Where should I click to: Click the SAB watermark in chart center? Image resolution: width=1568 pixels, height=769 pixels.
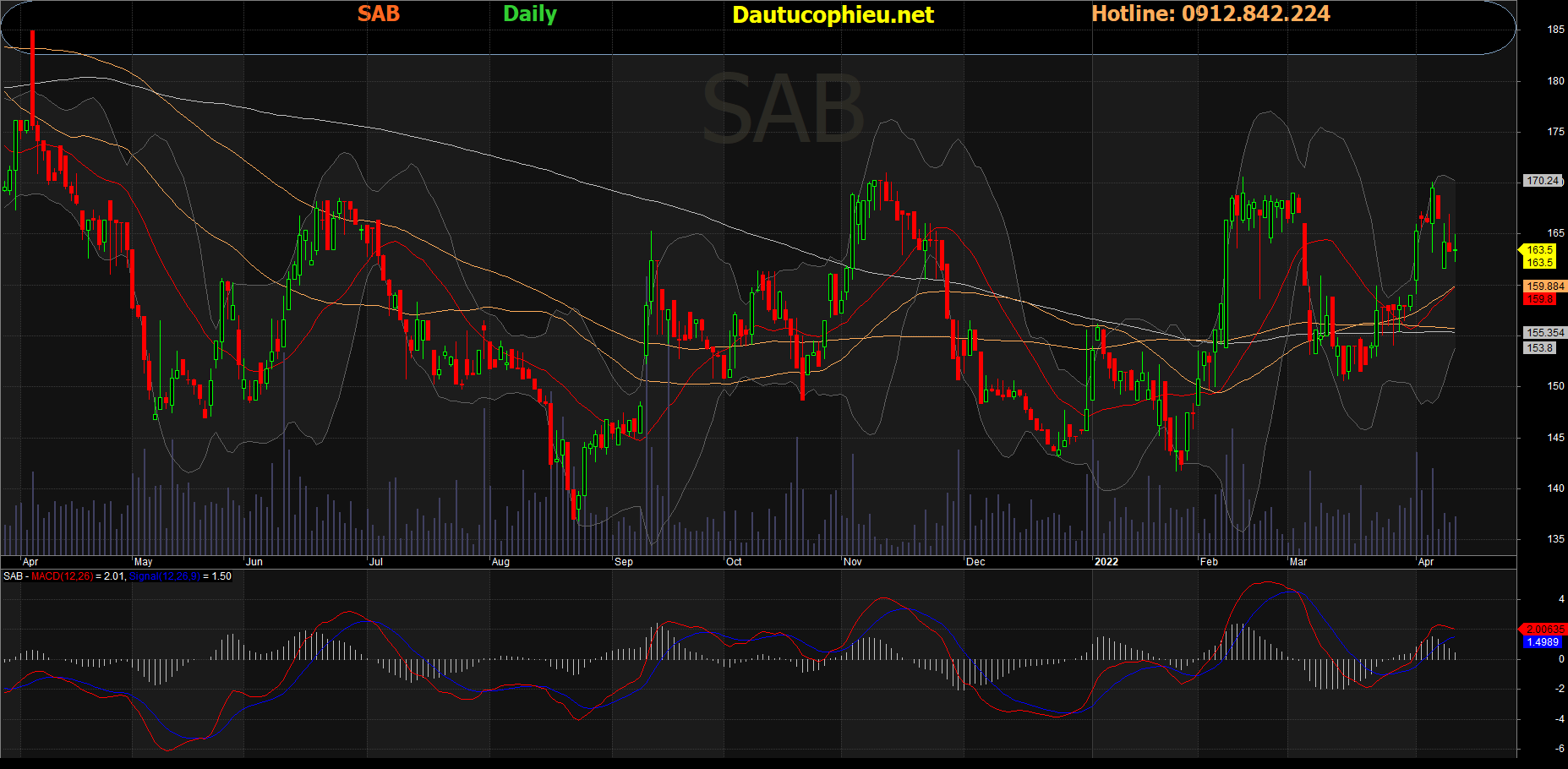point(783,109)
